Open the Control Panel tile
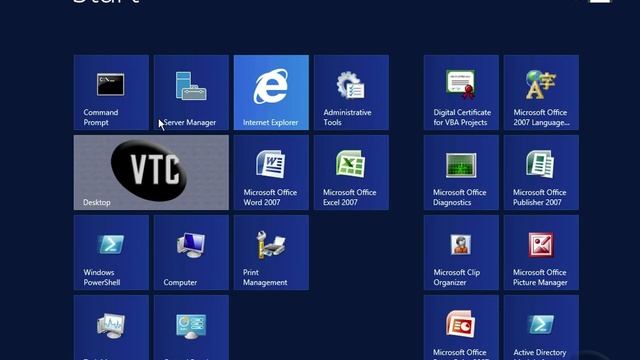 click(x=191, y=328)
